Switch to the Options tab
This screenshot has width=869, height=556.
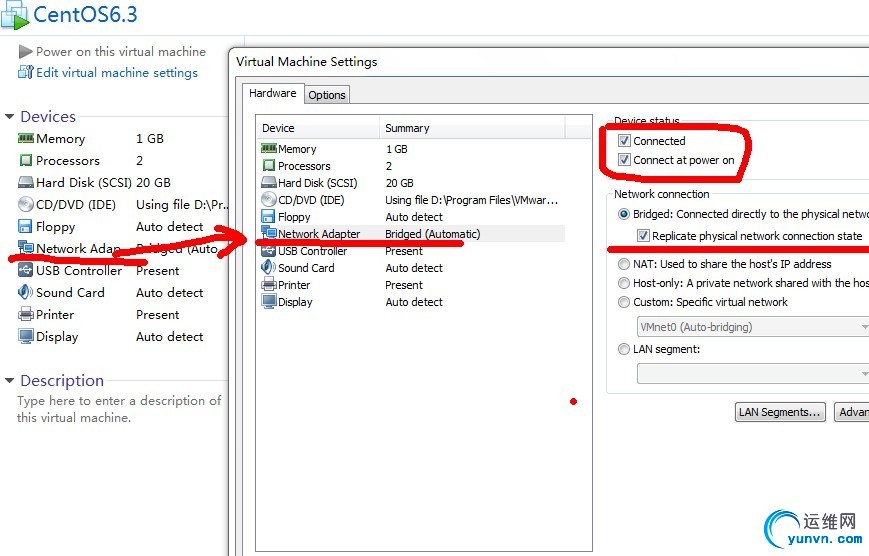pyautogui.click(x=327, y=95)
